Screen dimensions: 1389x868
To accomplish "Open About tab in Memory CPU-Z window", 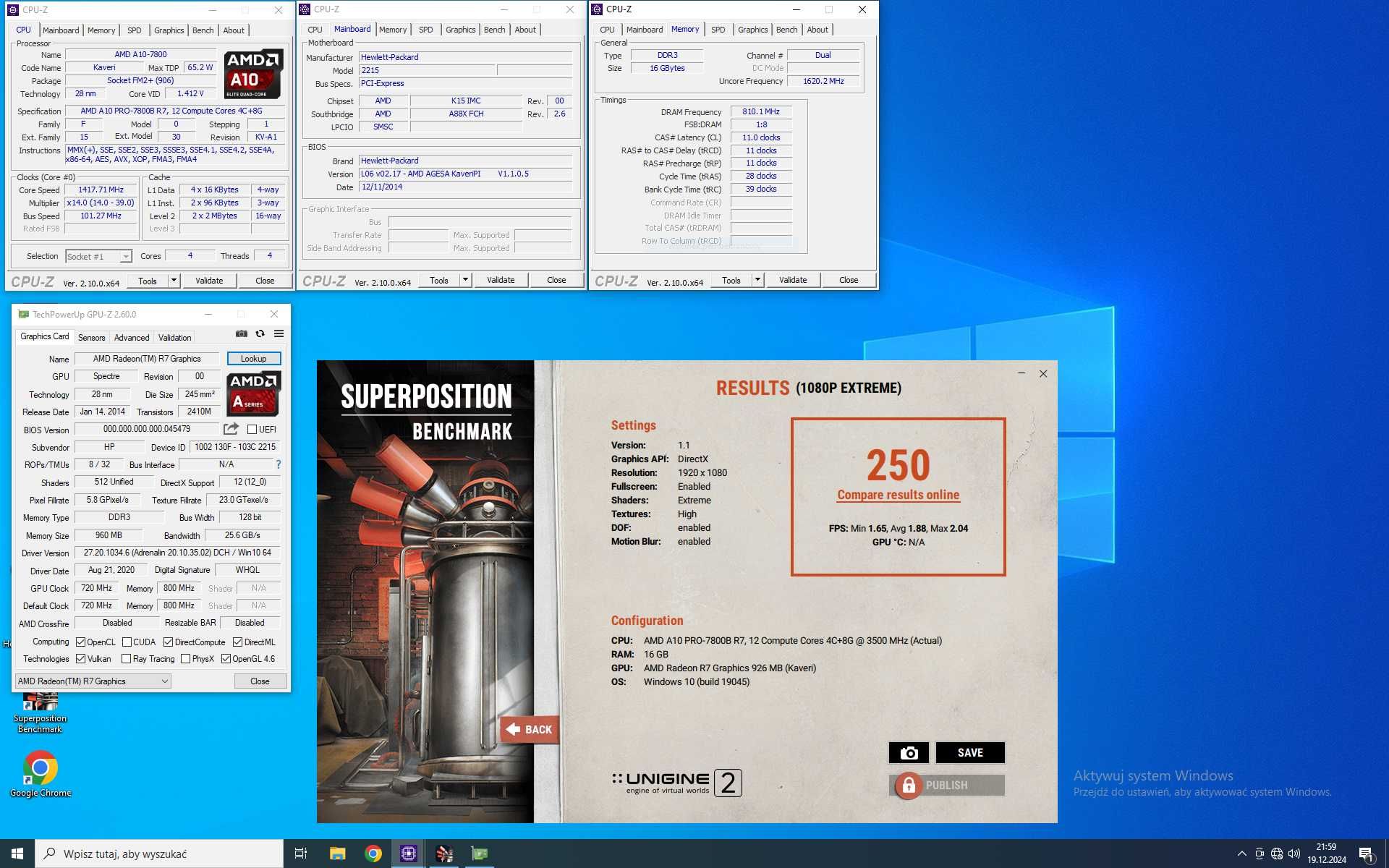I will [817, 30].
